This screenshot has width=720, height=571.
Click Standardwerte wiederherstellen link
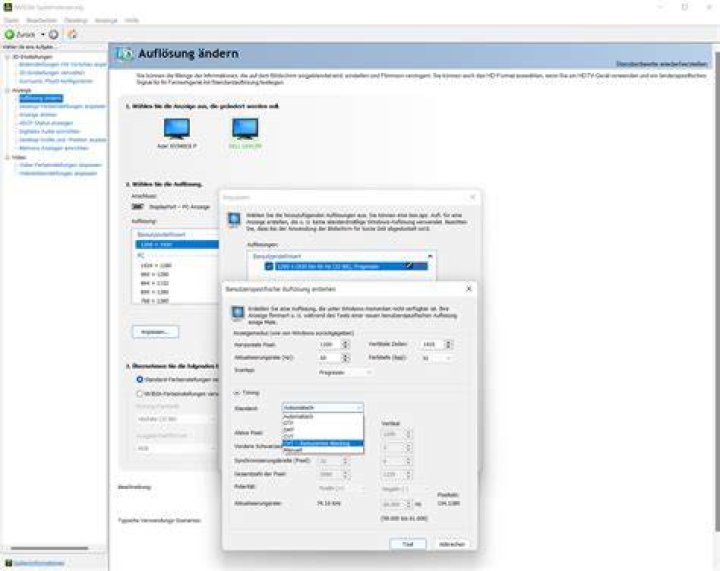point(661,64)
